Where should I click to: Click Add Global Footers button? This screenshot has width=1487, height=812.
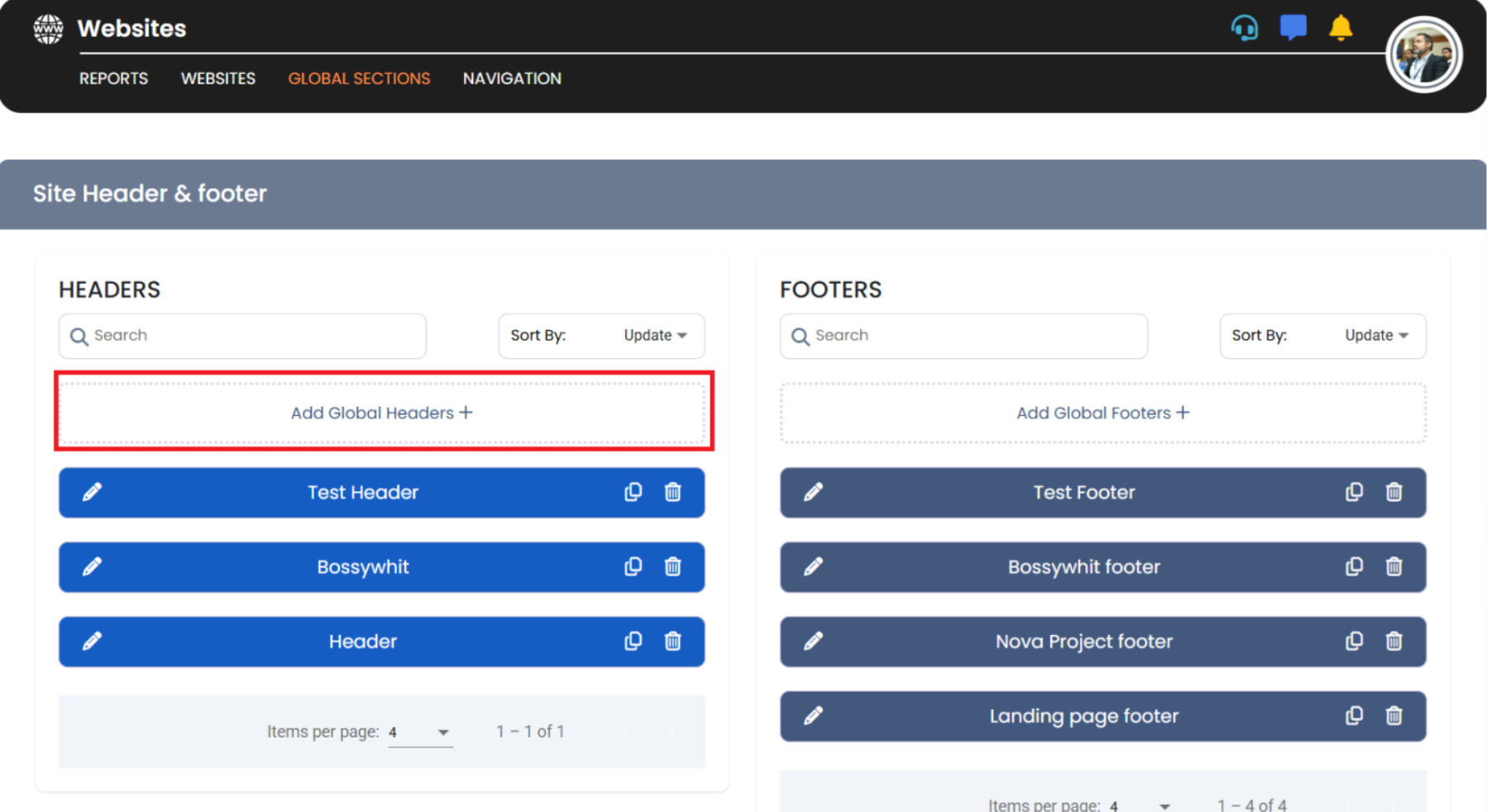pos(1102,413)
